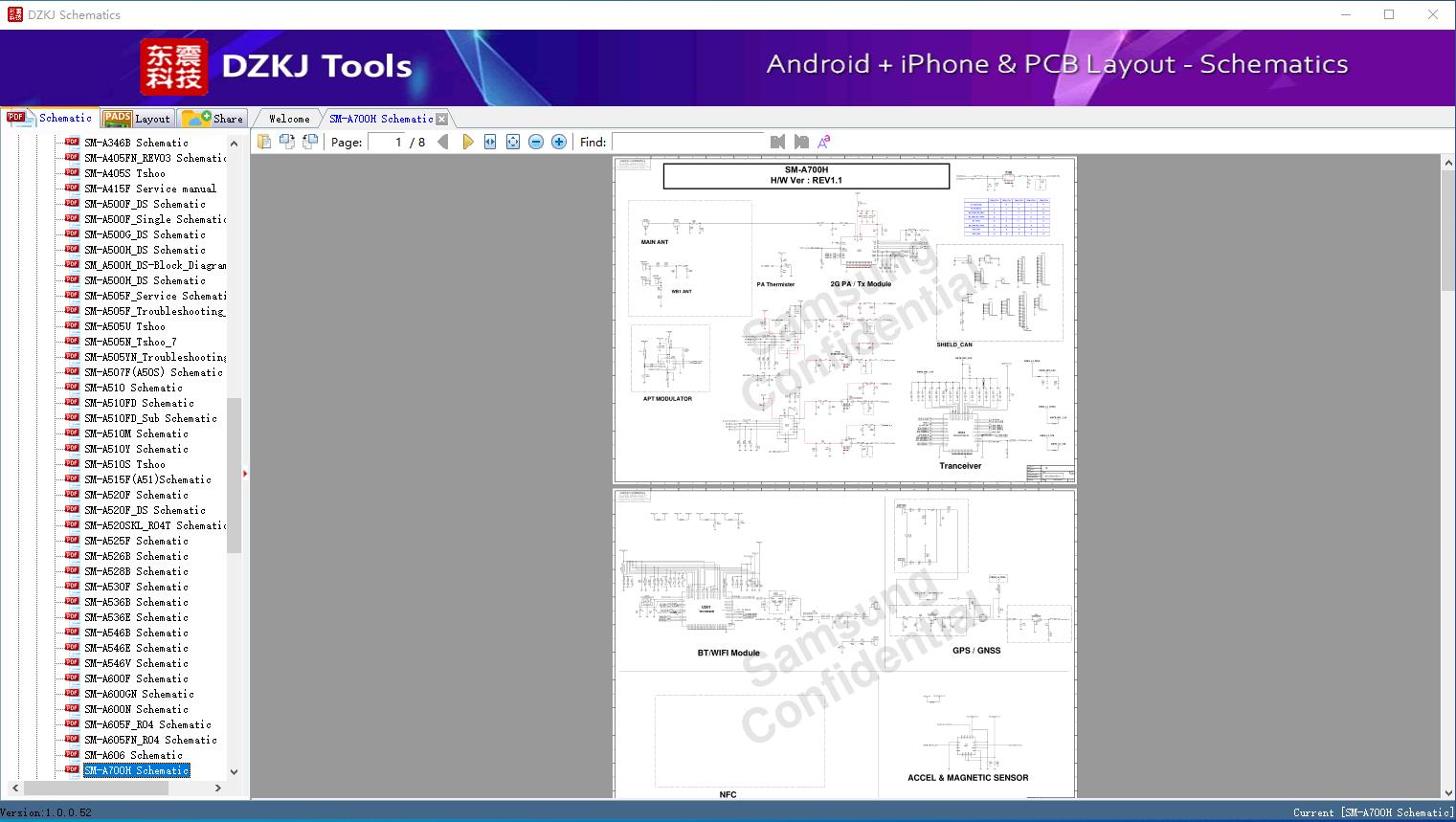Image resolution: width=1456 pixels, height=822 pixels.
Task: Find previous match icon
Action: (x=777, y=142)
